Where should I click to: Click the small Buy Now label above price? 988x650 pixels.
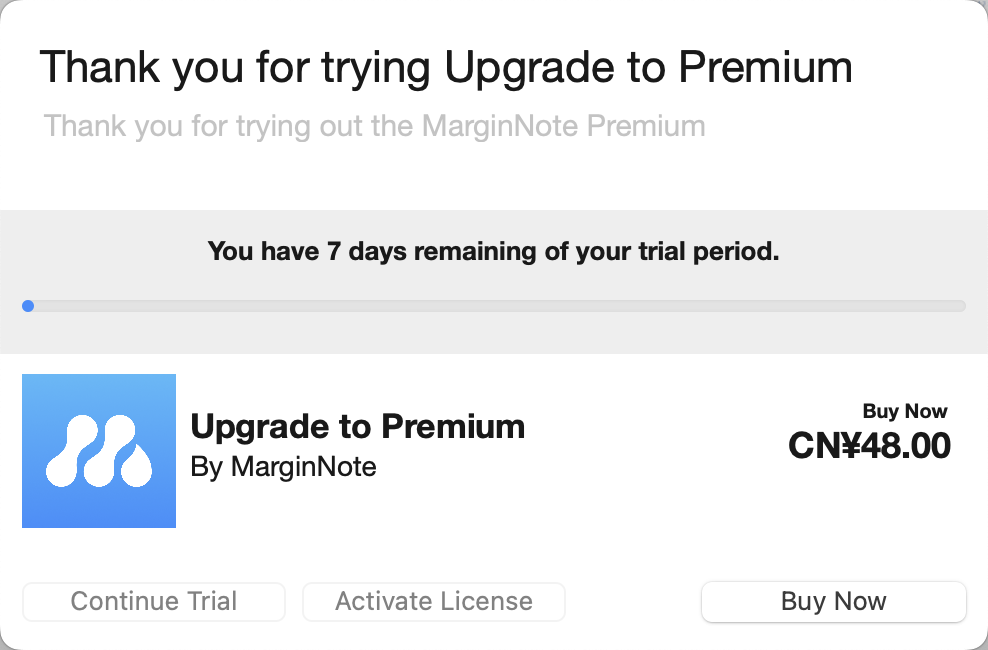click(x=905, y=411)
